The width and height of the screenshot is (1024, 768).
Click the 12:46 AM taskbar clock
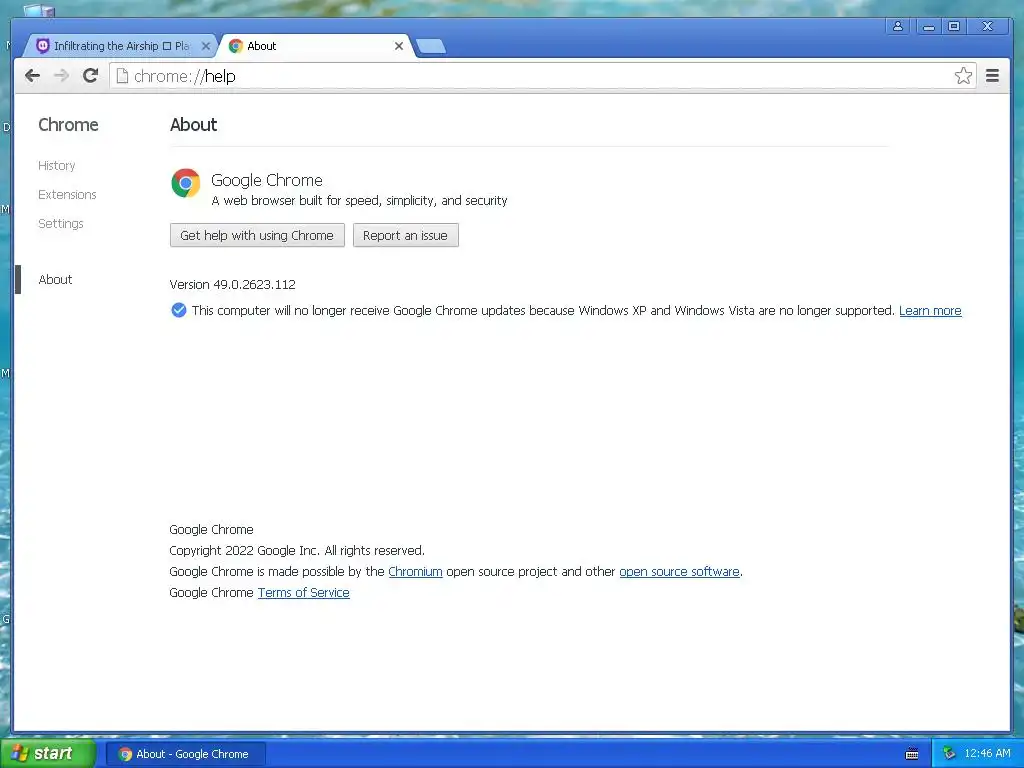(x=987, y=754)
